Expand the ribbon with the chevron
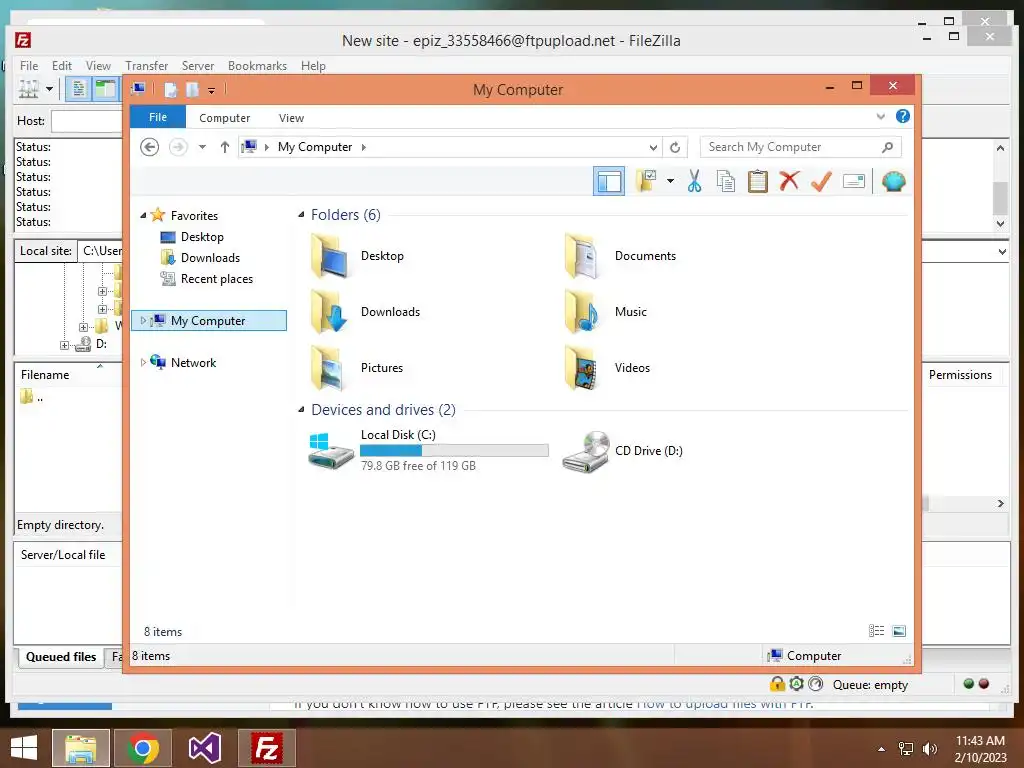The height and width of the screenshot is (768, 1024). (880, 117)
